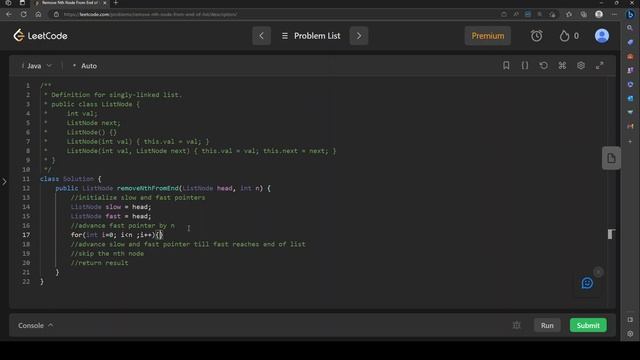Click 'ListNode fast = head;' line

click(x=111, y=216)
